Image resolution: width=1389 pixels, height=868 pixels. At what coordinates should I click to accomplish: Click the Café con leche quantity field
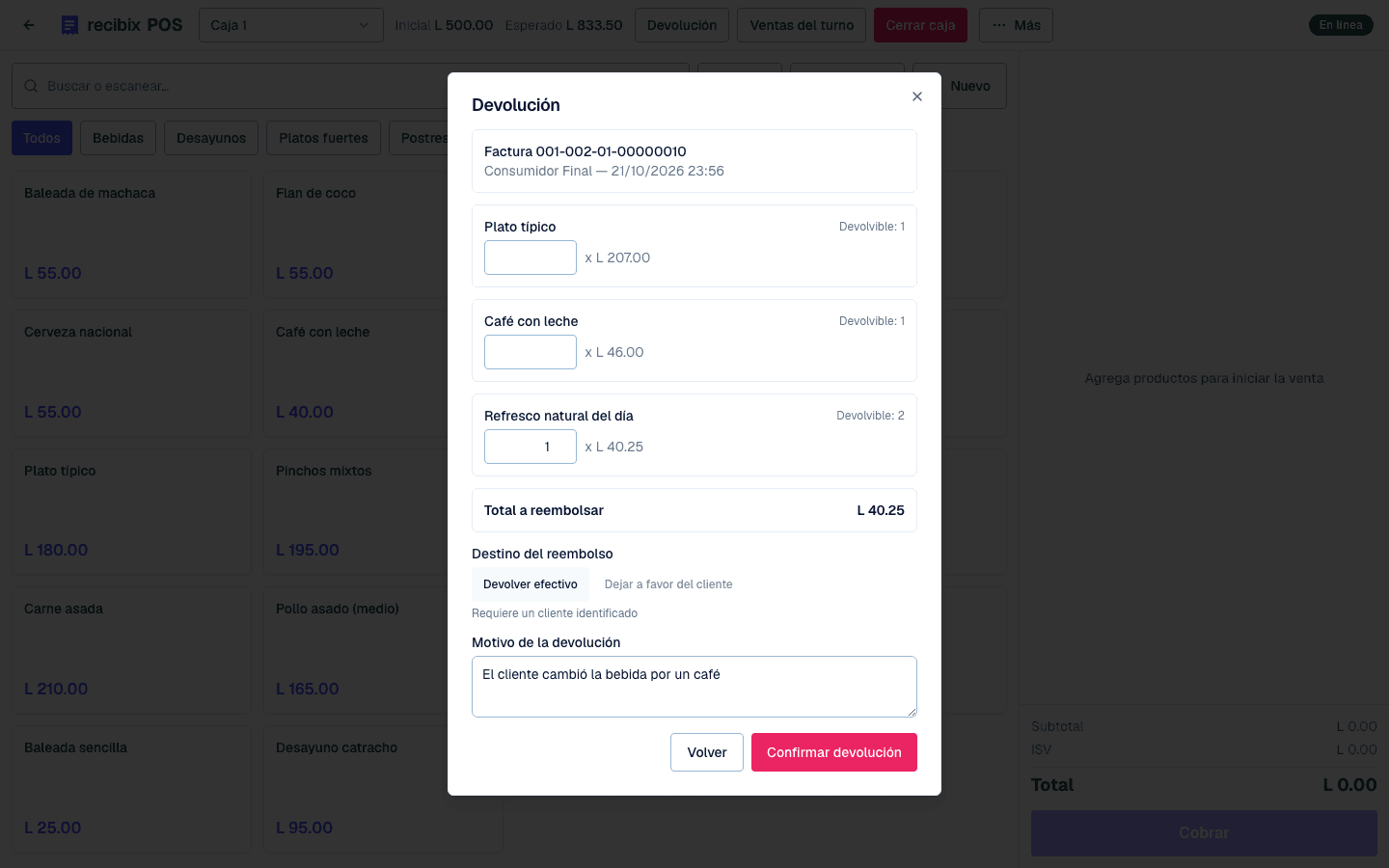pyautogui.click(x=531, y=352)
